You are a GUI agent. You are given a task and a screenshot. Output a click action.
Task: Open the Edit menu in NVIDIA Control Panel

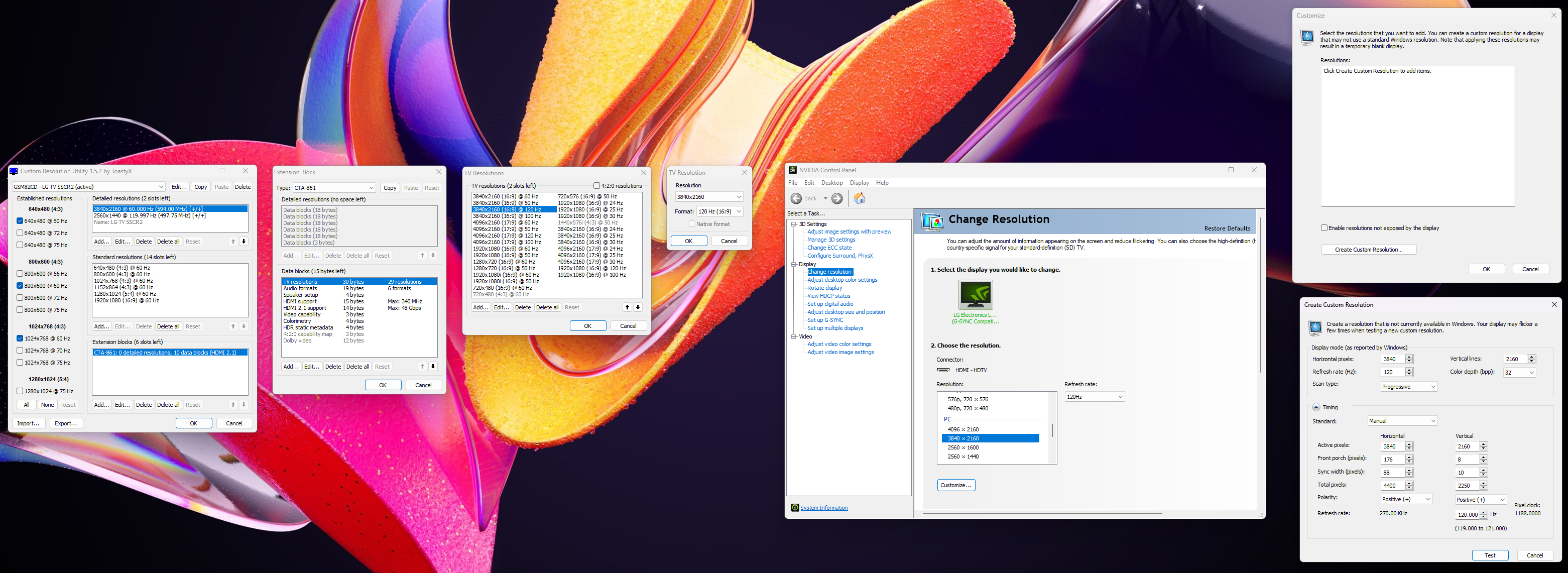pyautogui.click(x=809, y=183)
